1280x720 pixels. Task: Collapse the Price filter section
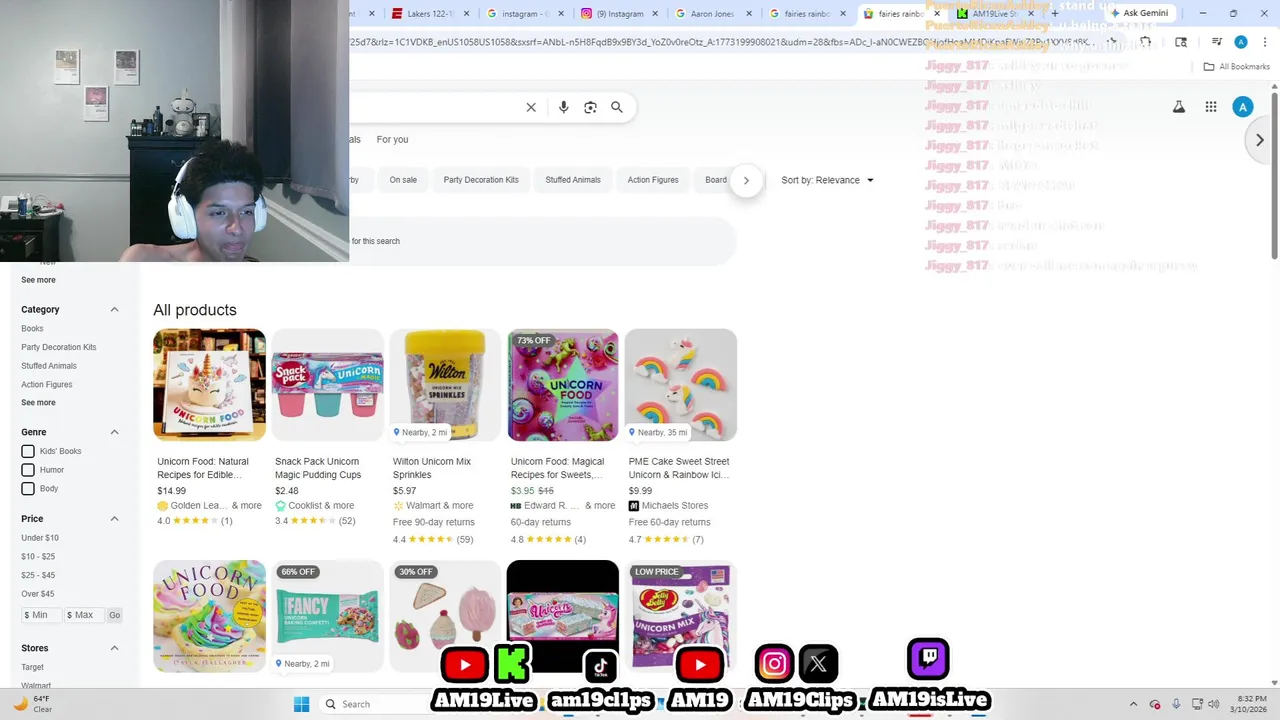click(114, 519)
